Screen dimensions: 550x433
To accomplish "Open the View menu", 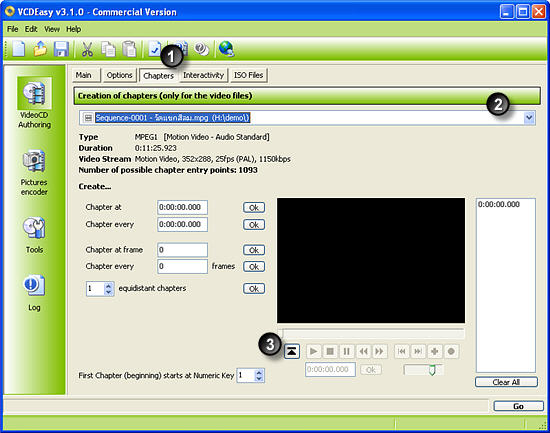I will (x=52, y=29).
